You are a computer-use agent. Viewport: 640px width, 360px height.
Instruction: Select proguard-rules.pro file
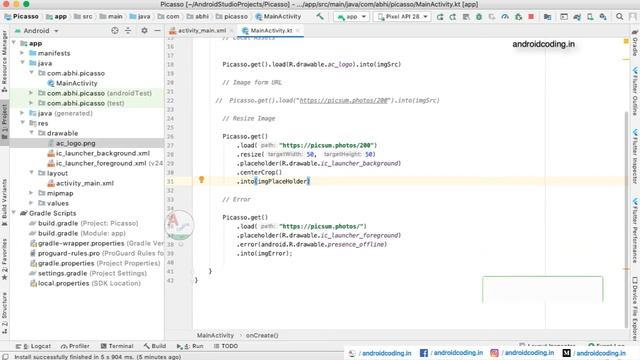[69, 253]
